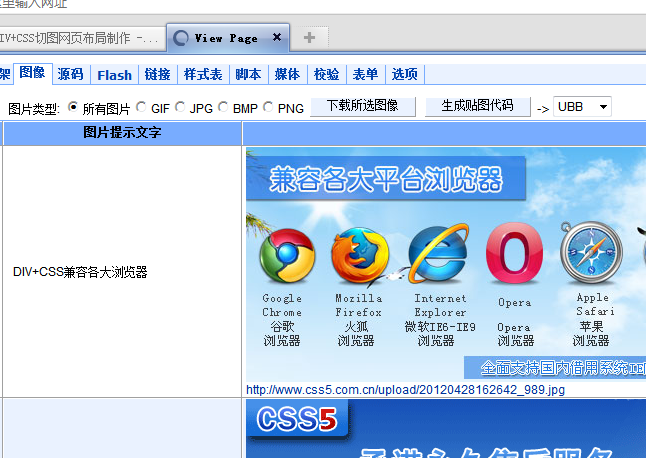Open the Flash tab
This screenshot has width=646, height=458.
(115, 75)
